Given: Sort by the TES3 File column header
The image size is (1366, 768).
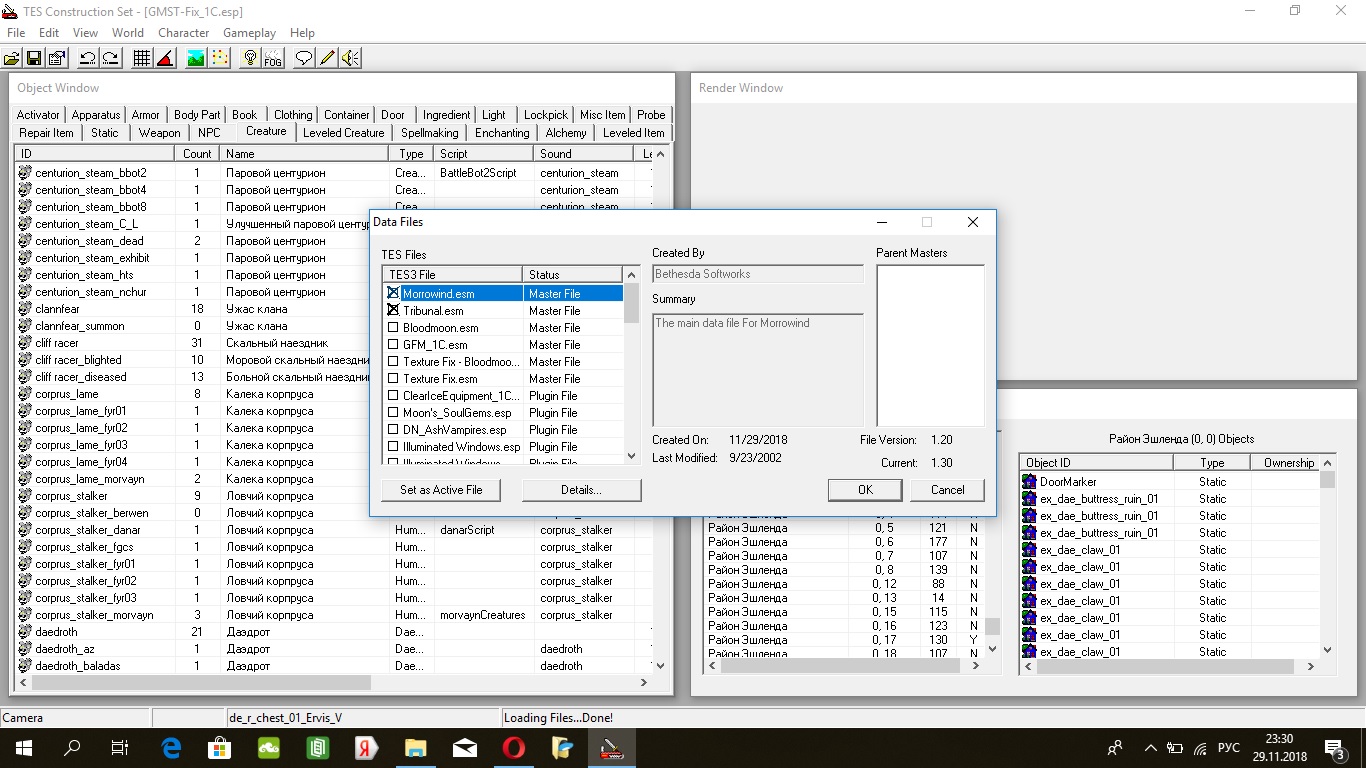Looking at the screenshot, I should (453, 275).
